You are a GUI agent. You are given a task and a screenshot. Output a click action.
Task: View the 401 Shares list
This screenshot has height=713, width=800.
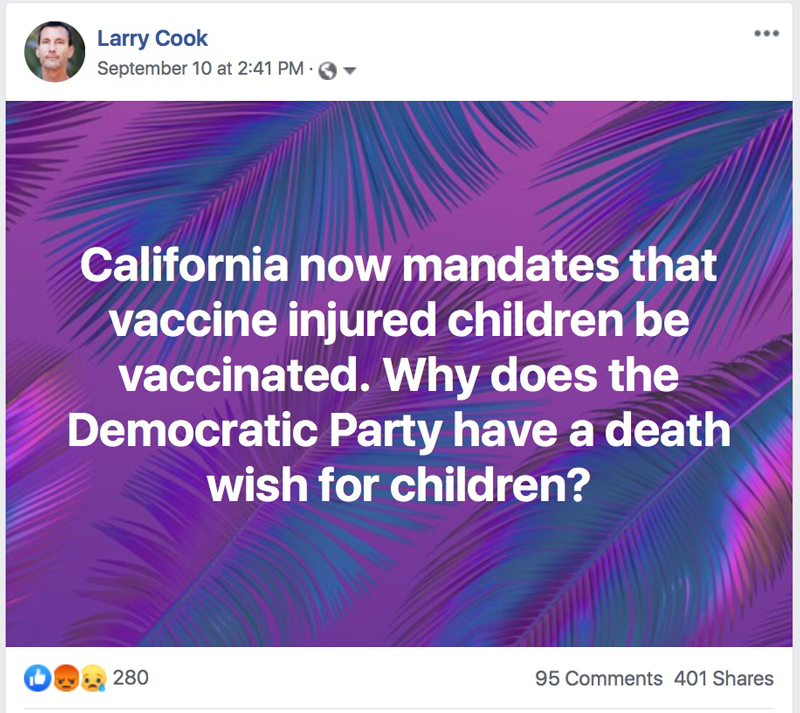coord(724,678)
